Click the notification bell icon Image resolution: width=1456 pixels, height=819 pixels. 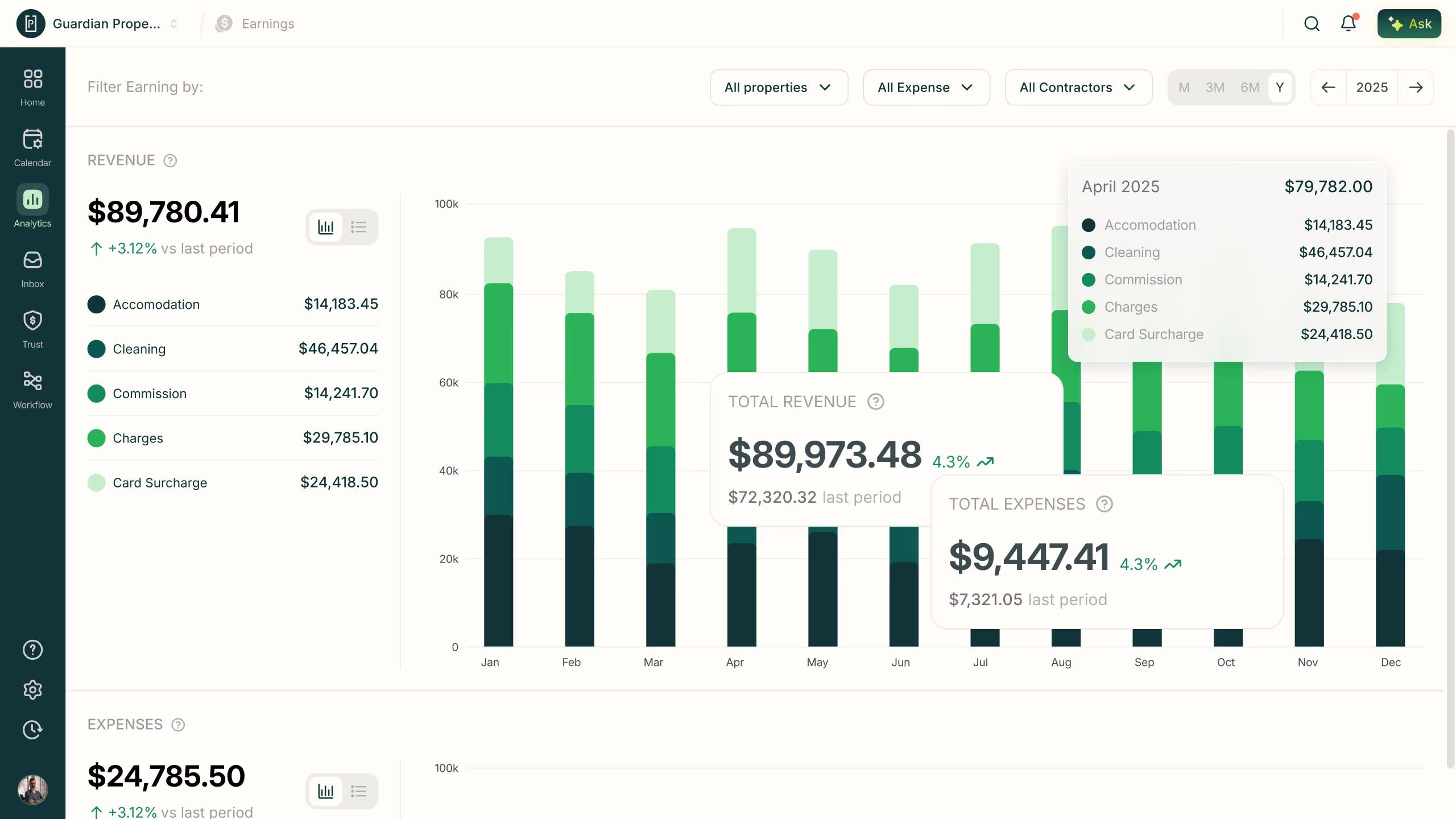point(1349,23)
